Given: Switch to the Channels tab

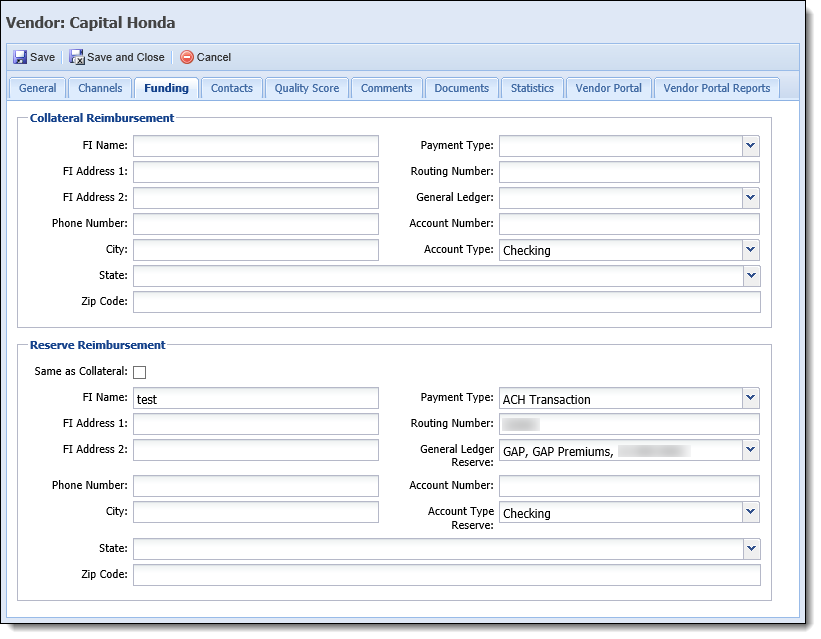Looking at the screenshot, I should pos(100,88).
